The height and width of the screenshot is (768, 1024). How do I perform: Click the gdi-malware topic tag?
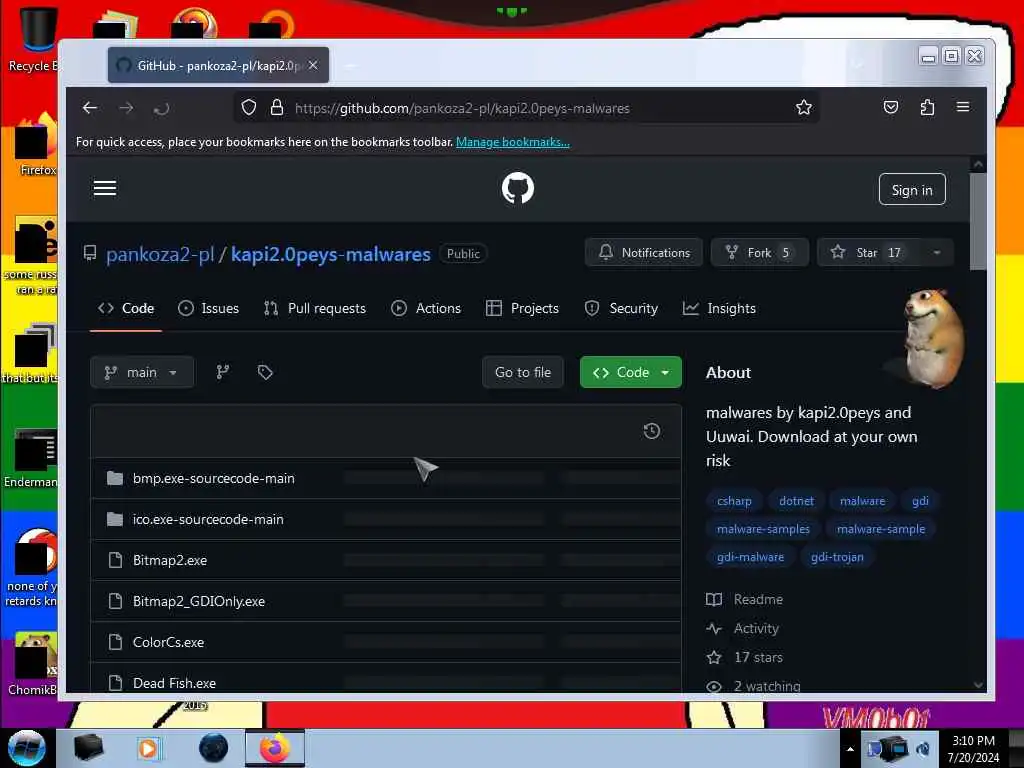tap(750, 557)
